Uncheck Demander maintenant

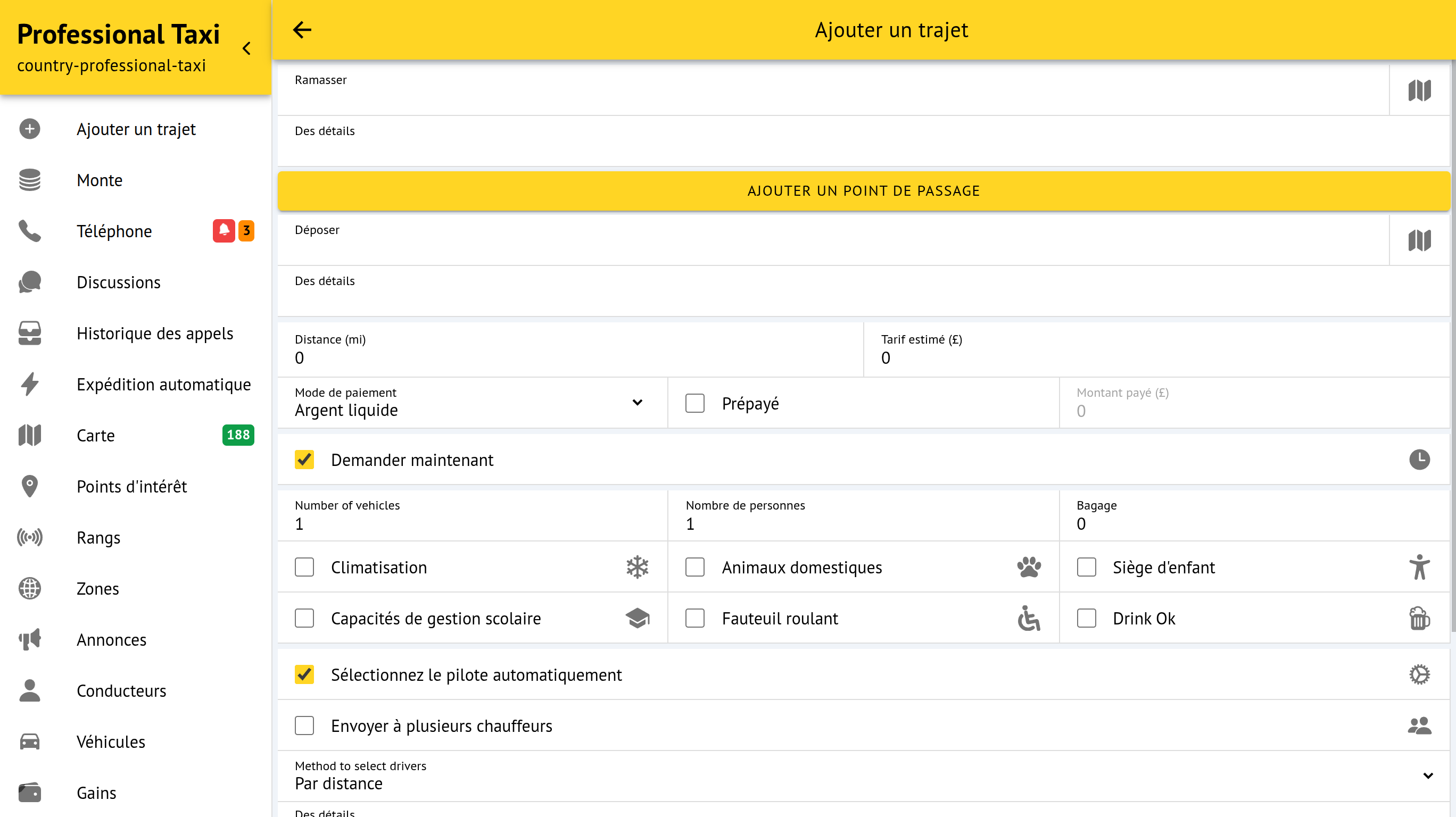click(304, 460)
